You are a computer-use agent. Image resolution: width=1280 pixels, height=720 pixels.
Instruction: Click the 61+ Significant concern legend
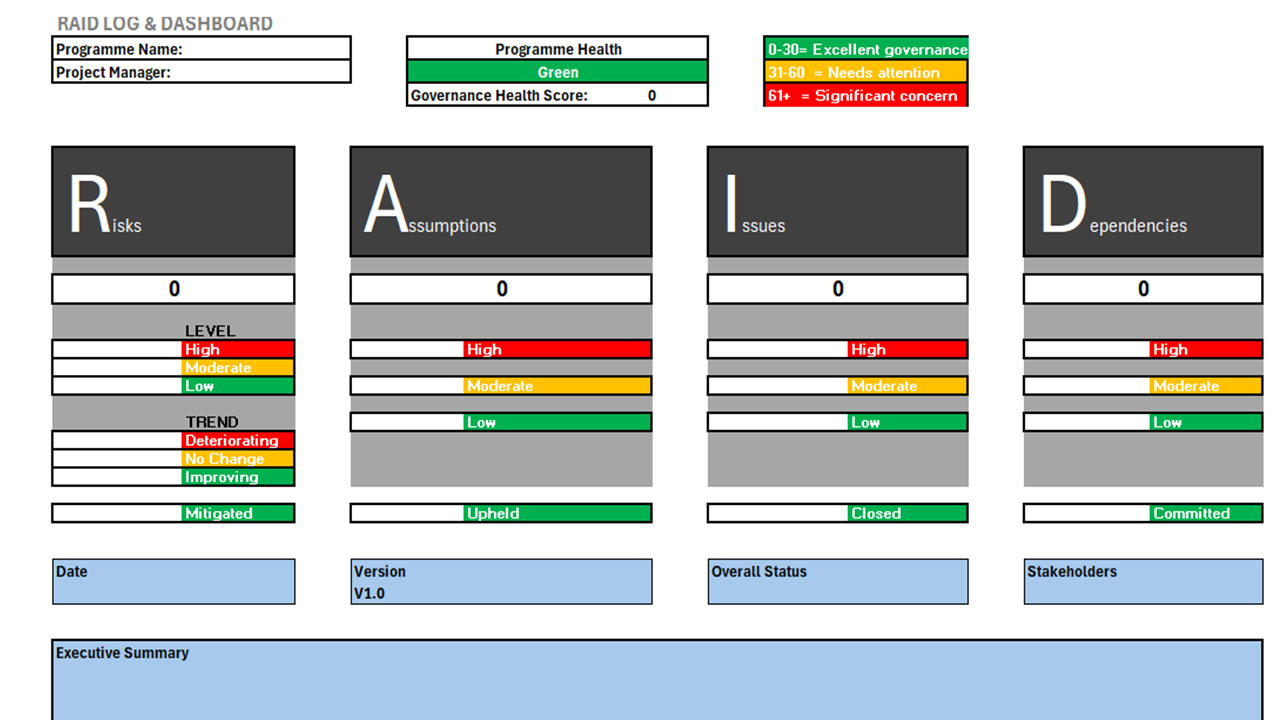point(866,95)
